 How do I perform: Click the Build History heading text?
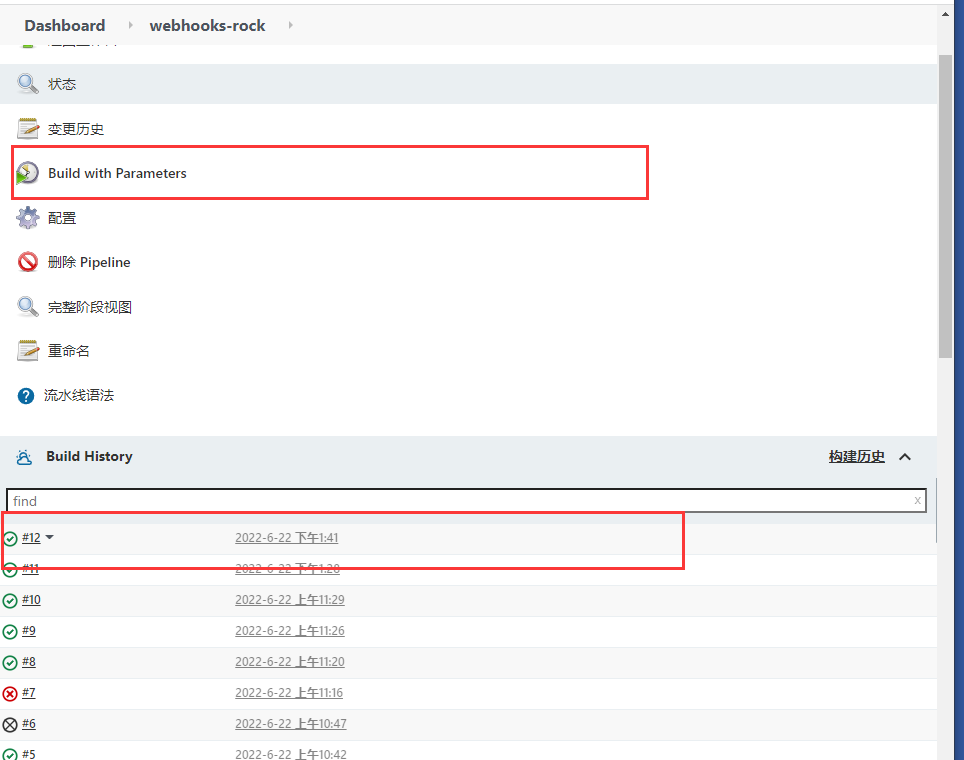coord(89,456)
